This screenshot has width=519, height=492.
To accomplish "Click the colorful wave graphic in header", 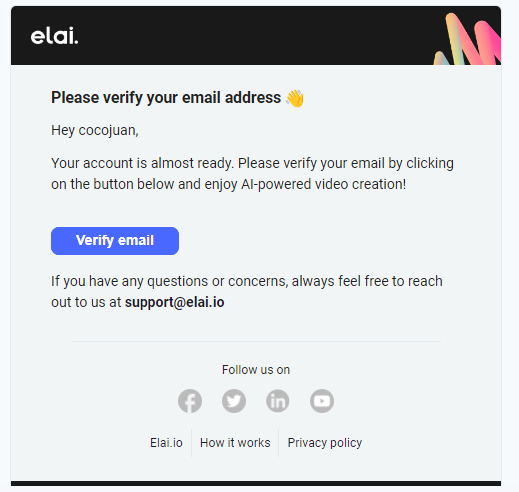I will click(467, 39).
